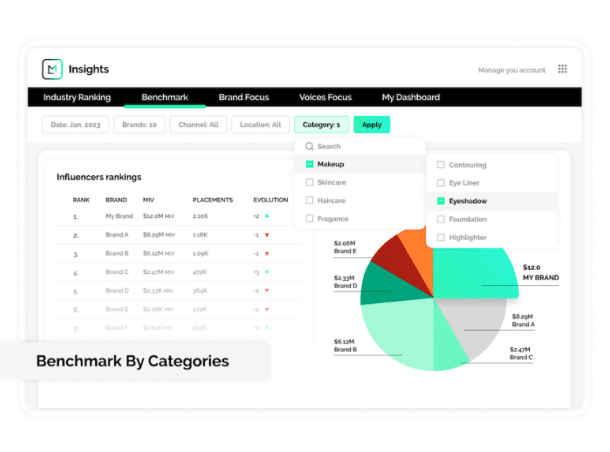Click the Insights logo icon
The height and width of the screenshot is (452, 610).
(x=52, y=69)
